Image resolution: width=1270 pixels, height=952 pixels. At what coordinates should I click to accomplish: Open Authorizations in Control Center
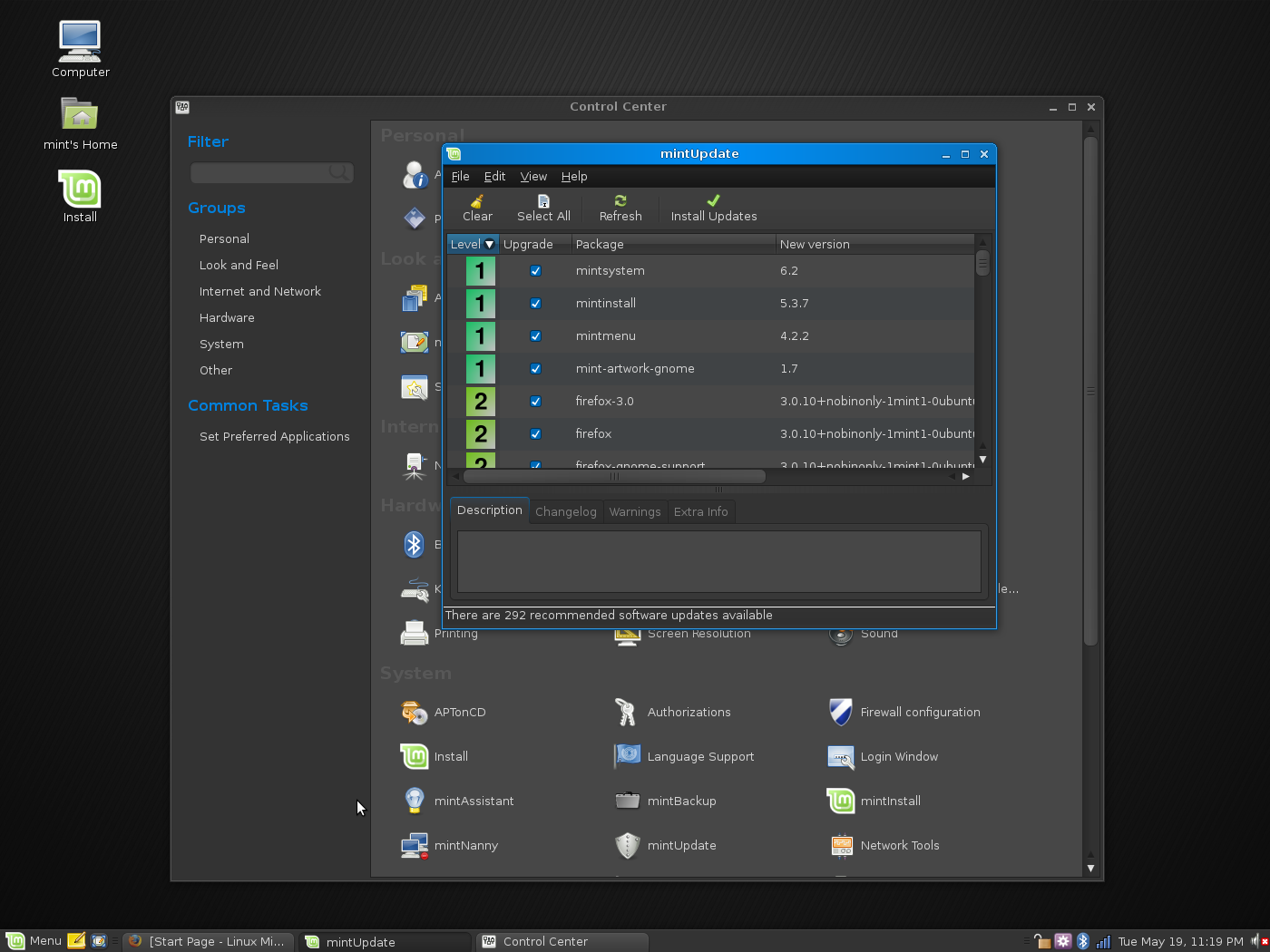(673, 713)
